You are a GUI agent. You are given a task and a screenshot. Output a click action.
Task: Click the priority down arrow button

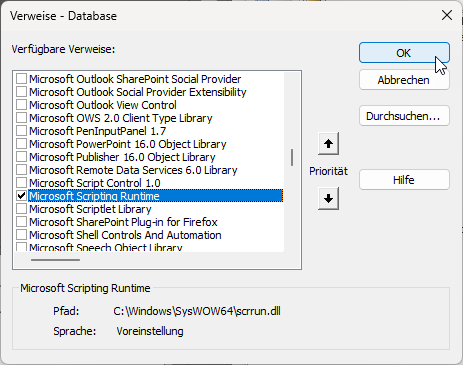pyautogui.click(x=328, y=198)
